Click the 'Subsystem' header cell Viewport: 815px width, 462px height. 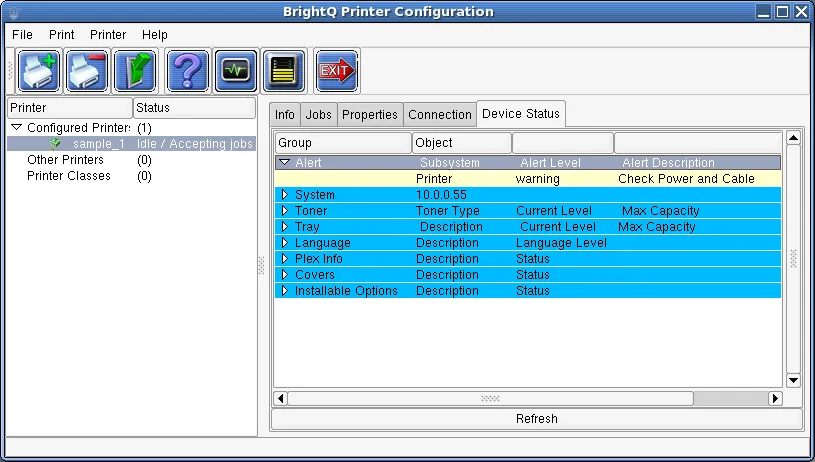pyautogui.click(x=450, y=163)
